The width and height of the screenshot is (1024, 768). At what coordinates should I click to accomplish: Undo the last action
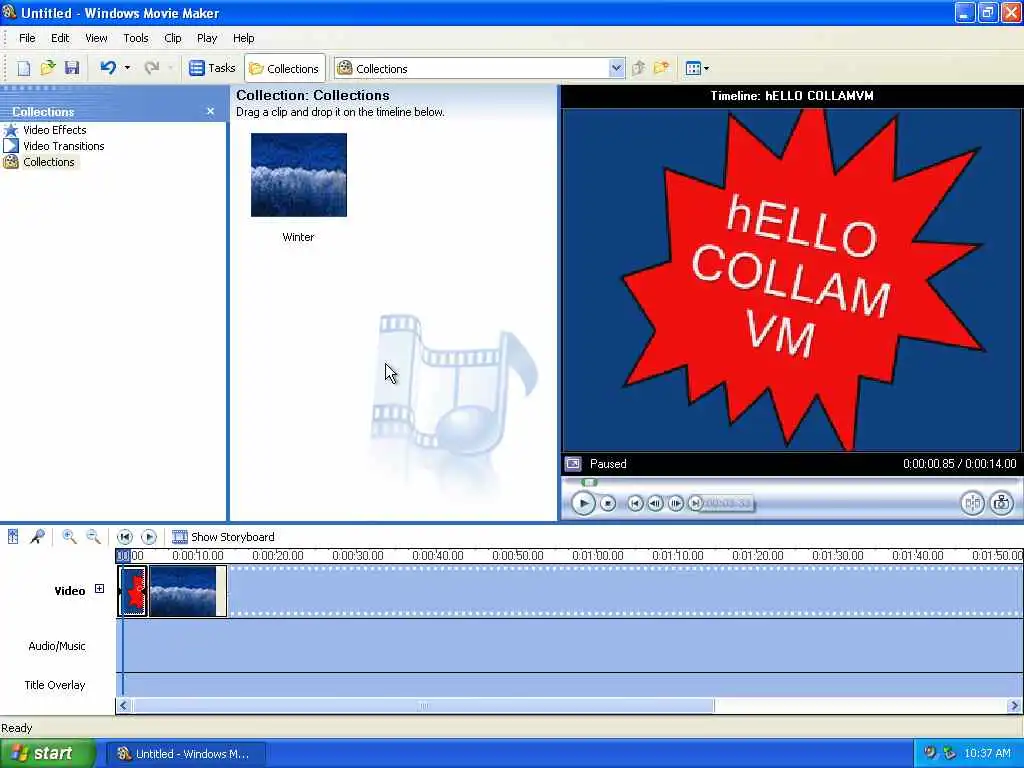click(x=108, y=68)
